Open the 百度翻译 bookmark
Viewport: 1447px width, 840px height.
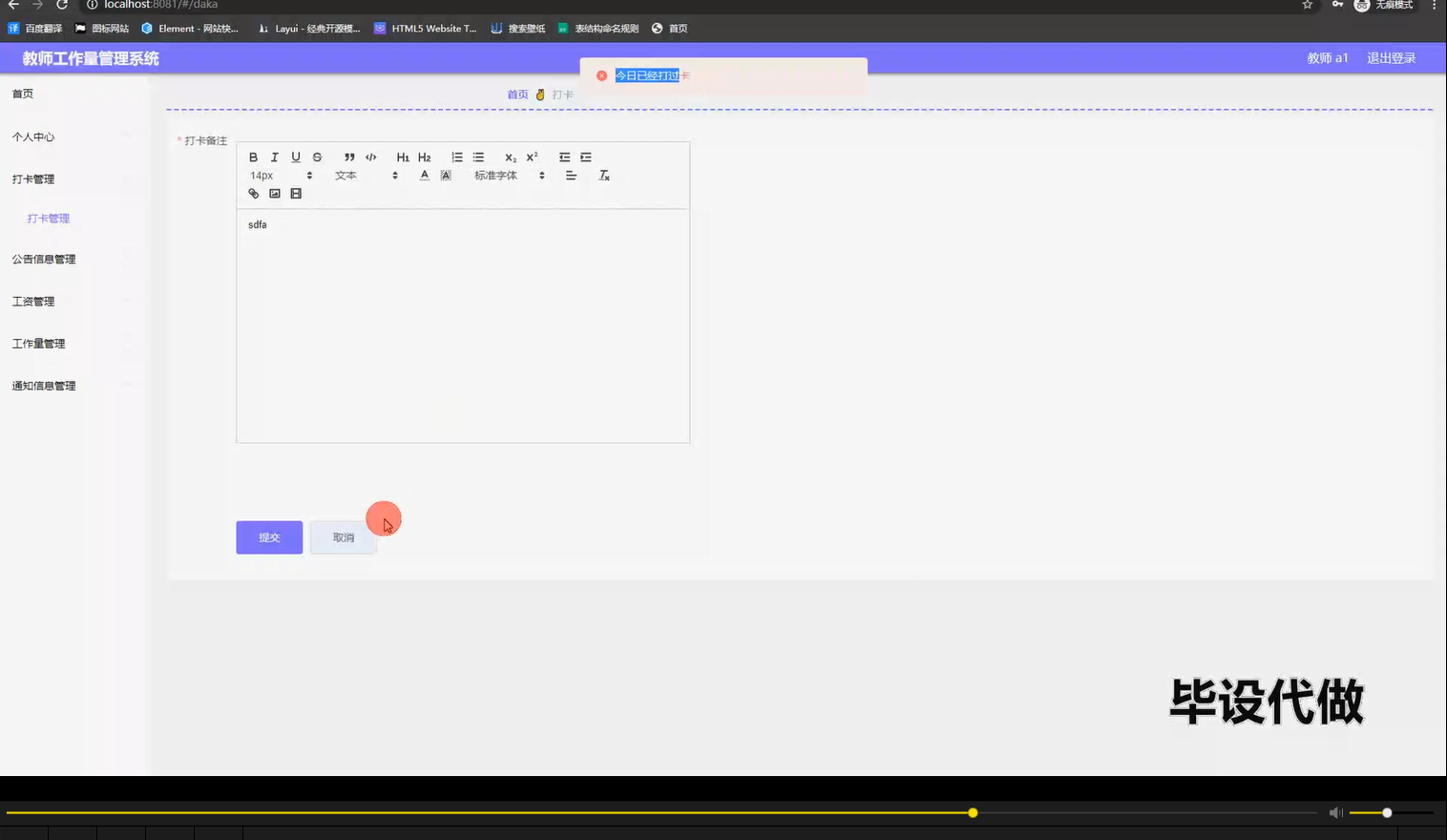(x=35, y=29)
